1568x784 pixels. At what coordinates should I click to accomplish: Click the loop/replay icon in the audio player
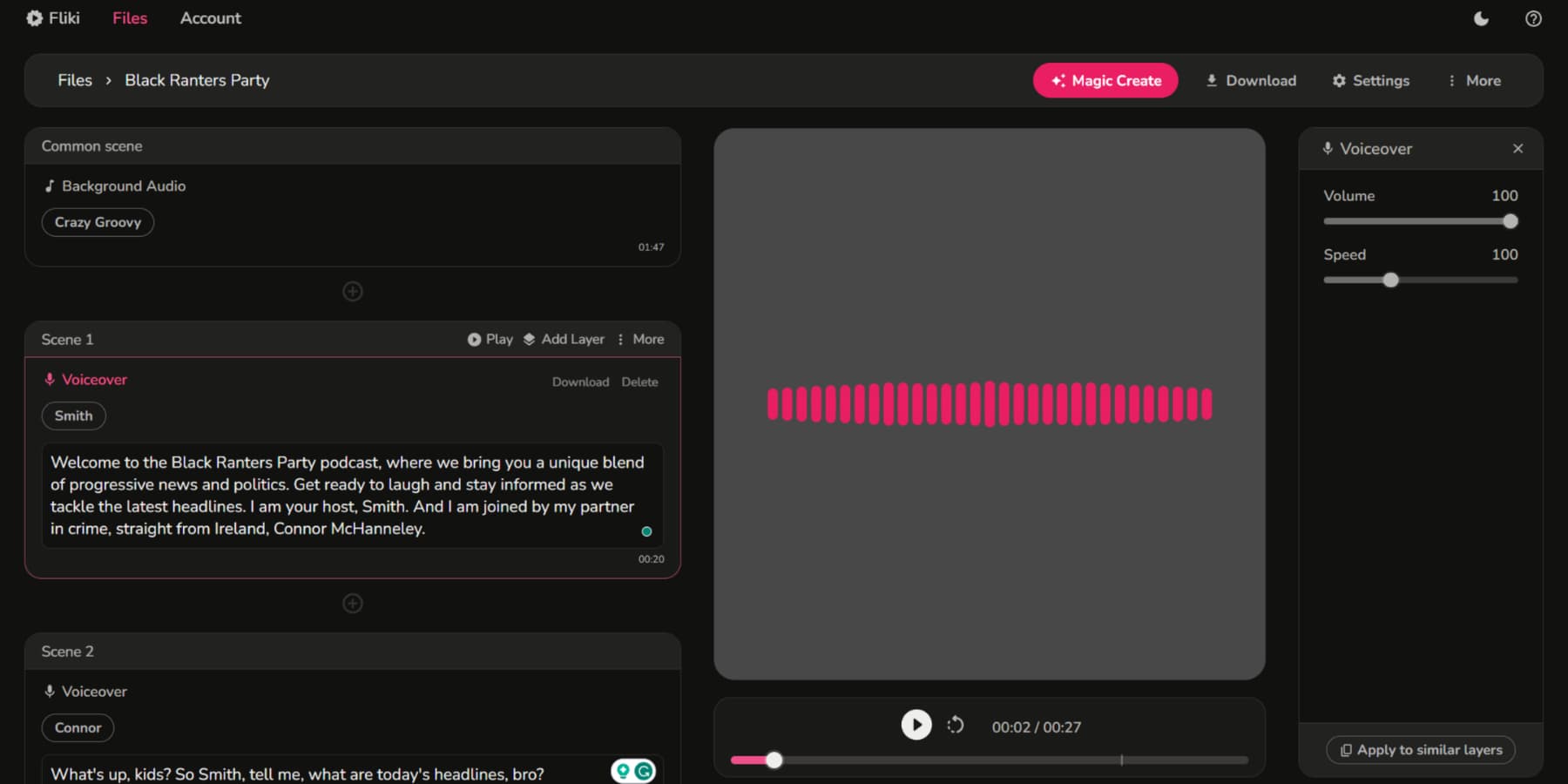pos(955,725)
